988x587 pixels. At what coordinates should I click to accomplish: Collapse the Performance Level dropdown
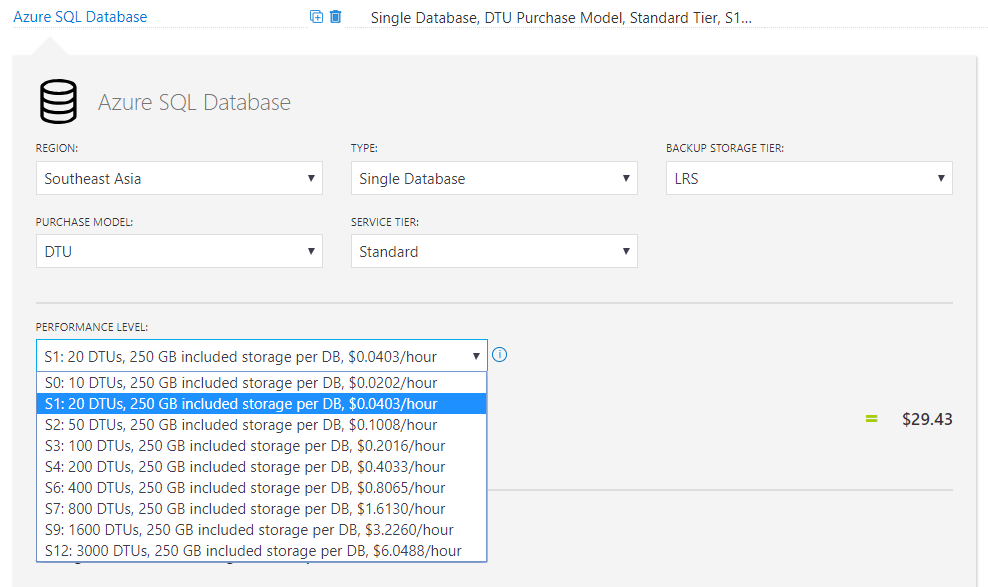pos(261,356)
